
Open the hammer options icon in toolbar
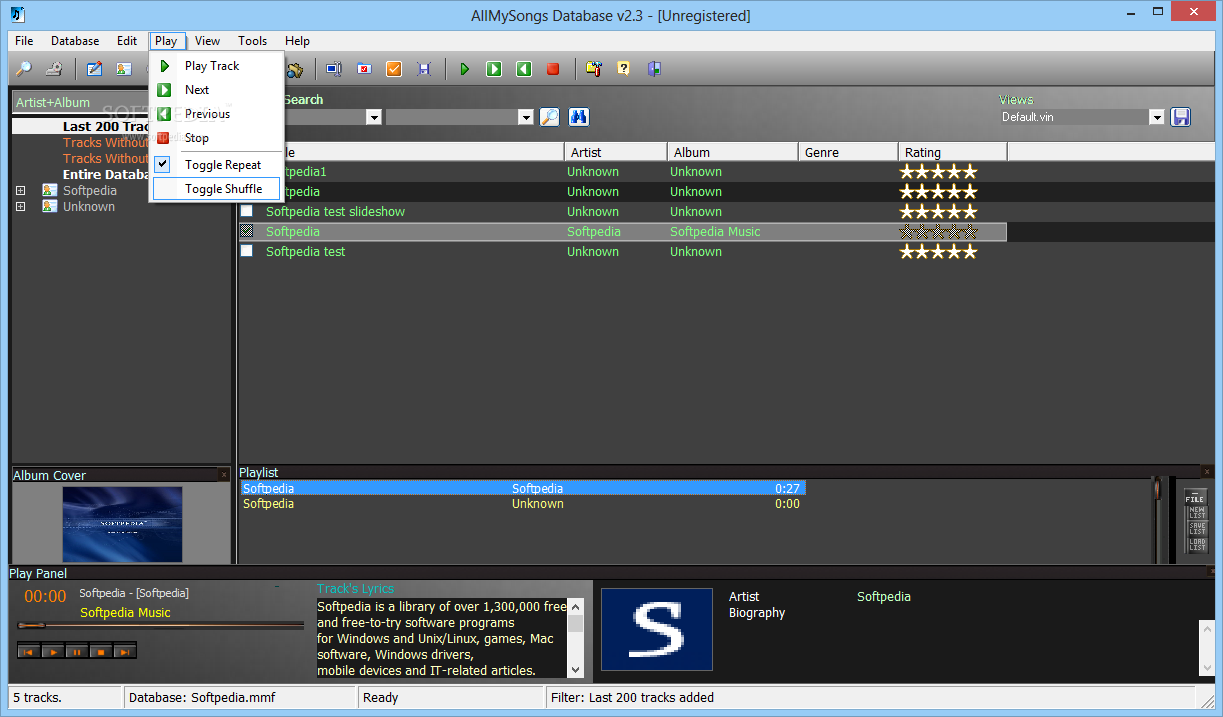coord(594,69)
